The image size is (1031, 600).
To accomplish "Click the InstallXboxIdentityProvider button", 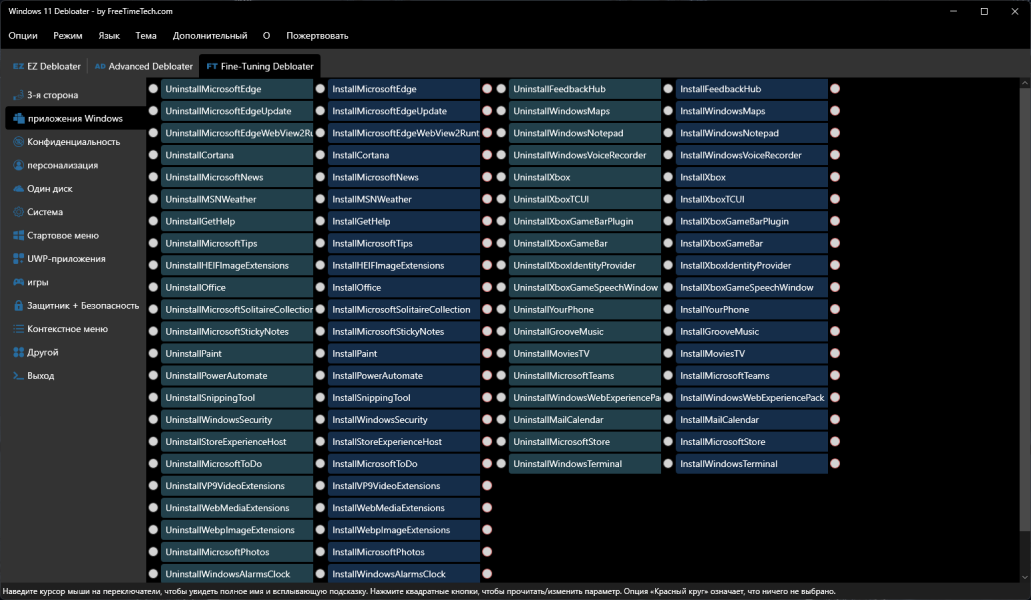I will [x=752, y=265].
